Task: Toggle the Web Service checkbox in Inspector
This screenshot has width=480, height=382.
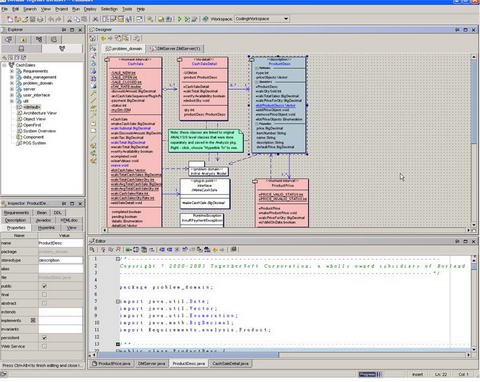Action: [x=44, y=346]
